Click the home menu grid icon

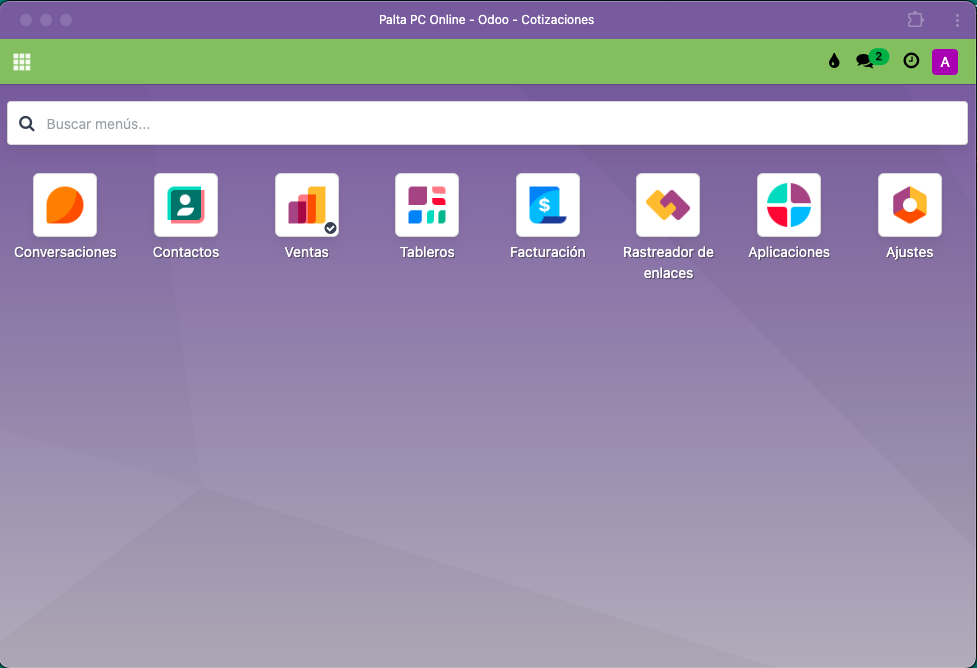click(x=22, y=62)
